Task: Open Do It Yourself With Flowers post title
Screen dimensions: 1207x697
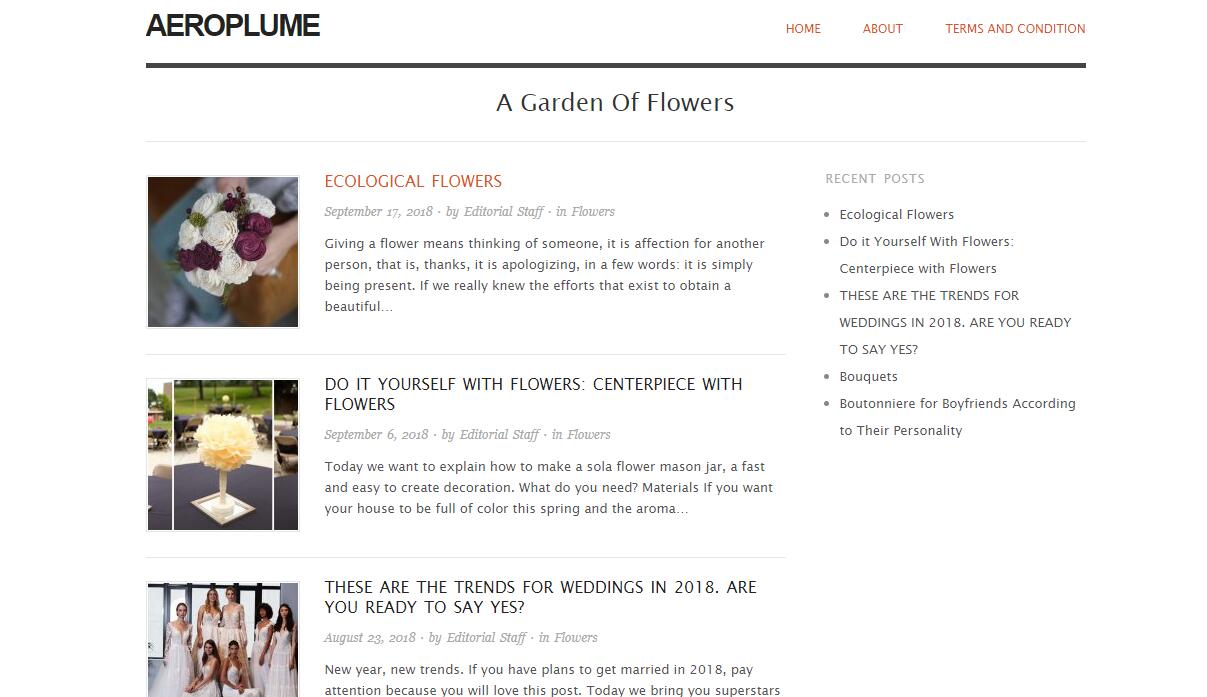Action: (534, 394)
